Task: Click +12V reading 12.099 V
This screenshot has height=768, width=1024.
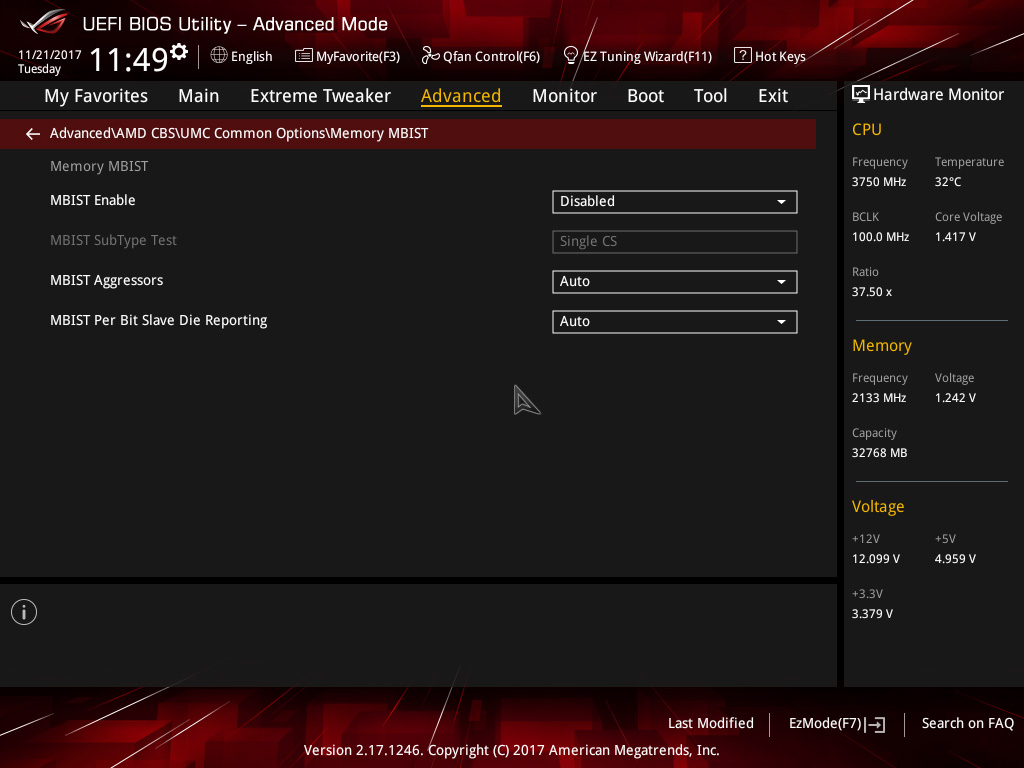Action: coord(875,559)
